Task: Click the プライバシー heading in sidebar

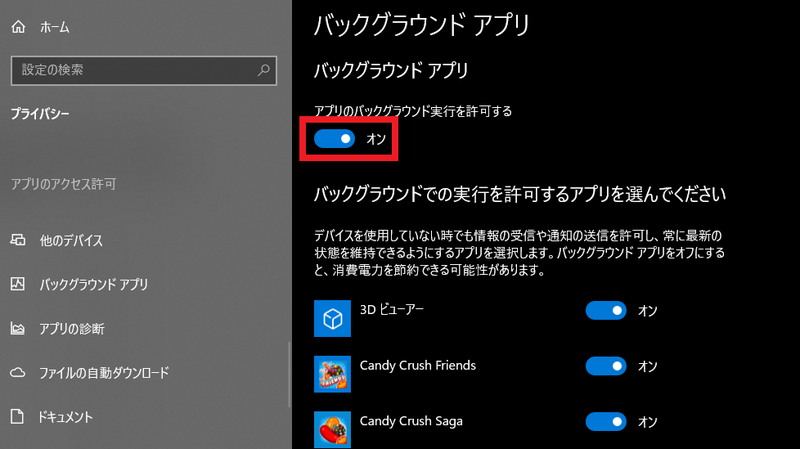Action: point(40,113)
